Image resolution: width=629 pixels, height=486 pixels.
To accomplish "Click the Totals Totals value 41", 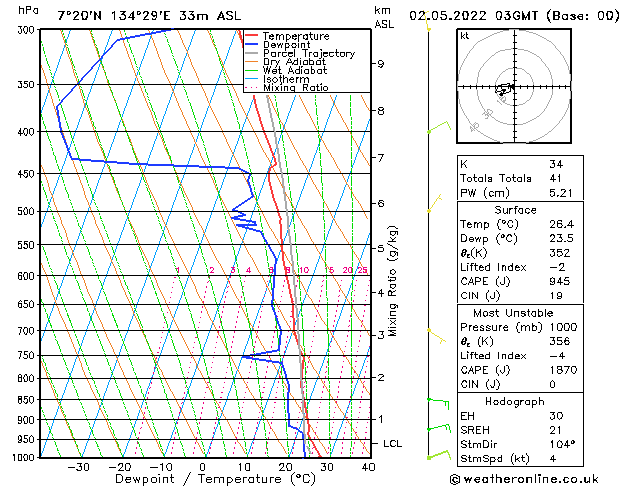I will (556, 178).
